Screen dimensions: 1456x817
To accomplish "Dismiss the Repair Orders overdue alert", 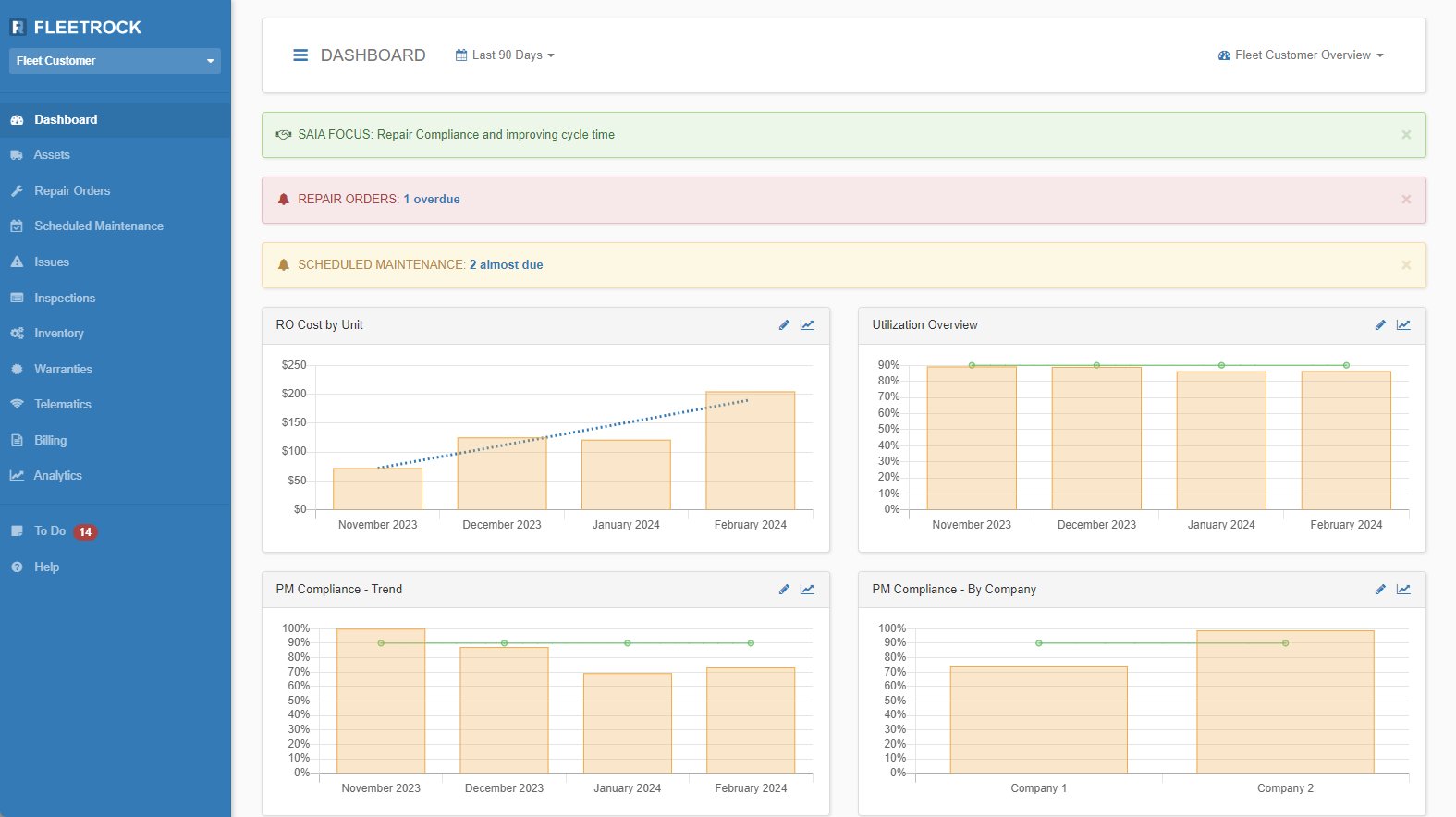I will [1406, 200].
